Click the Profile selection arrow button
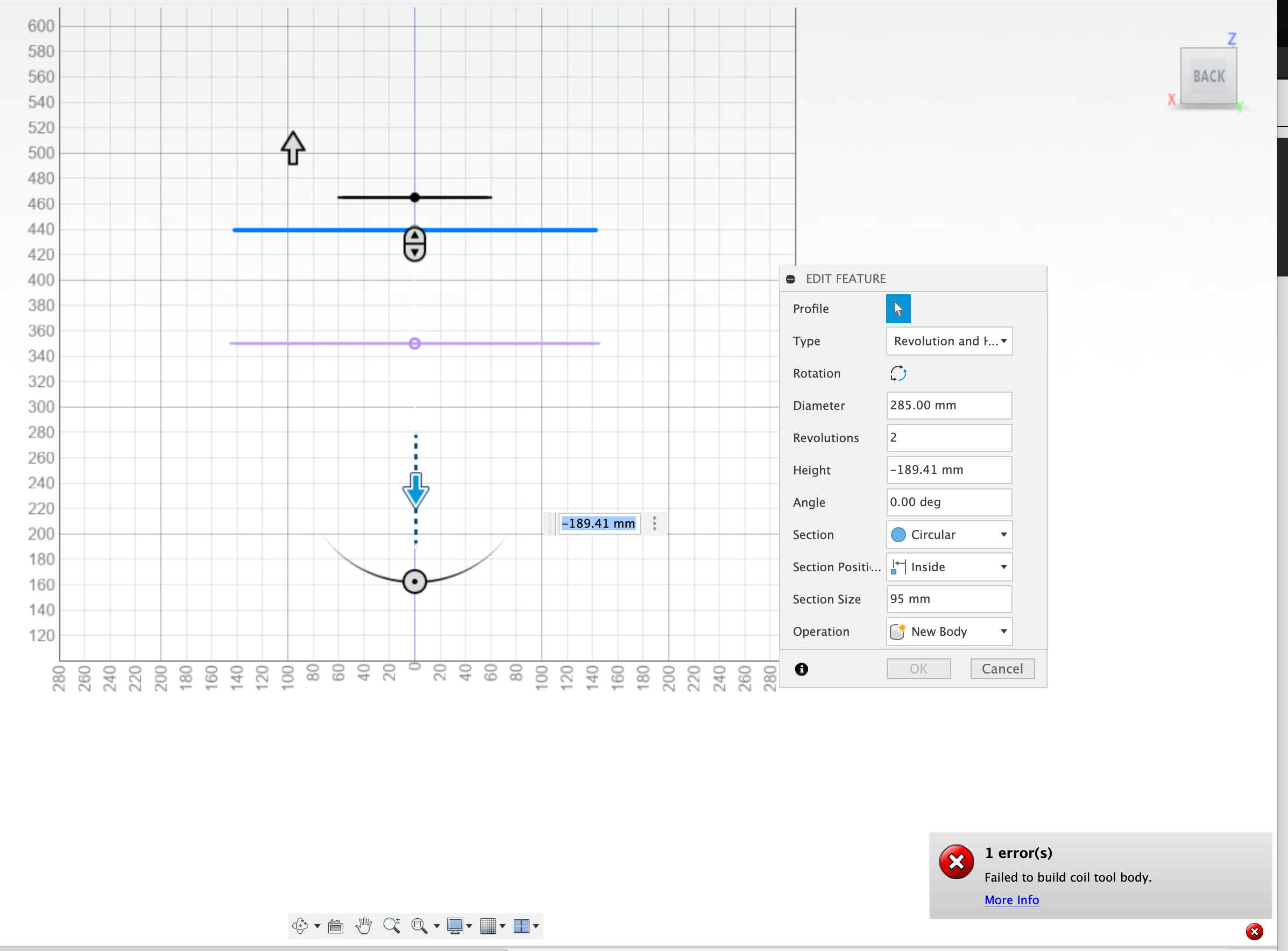Screen dimensions: 1288x951 click(897, 309)
